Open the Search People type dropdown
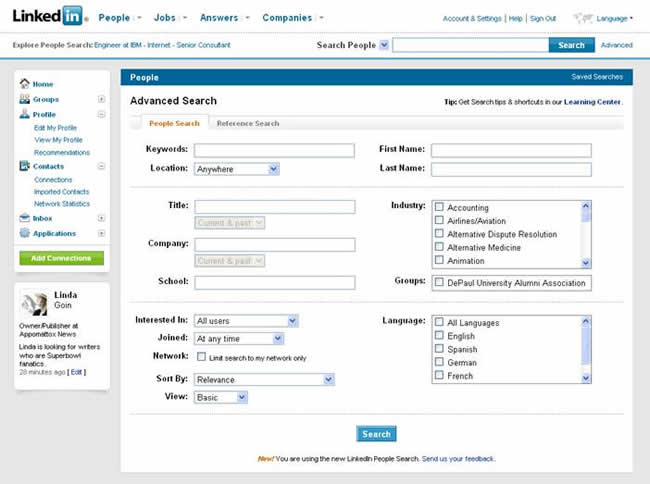The width and height of the screenshot is (650, 484). [384, 45]
